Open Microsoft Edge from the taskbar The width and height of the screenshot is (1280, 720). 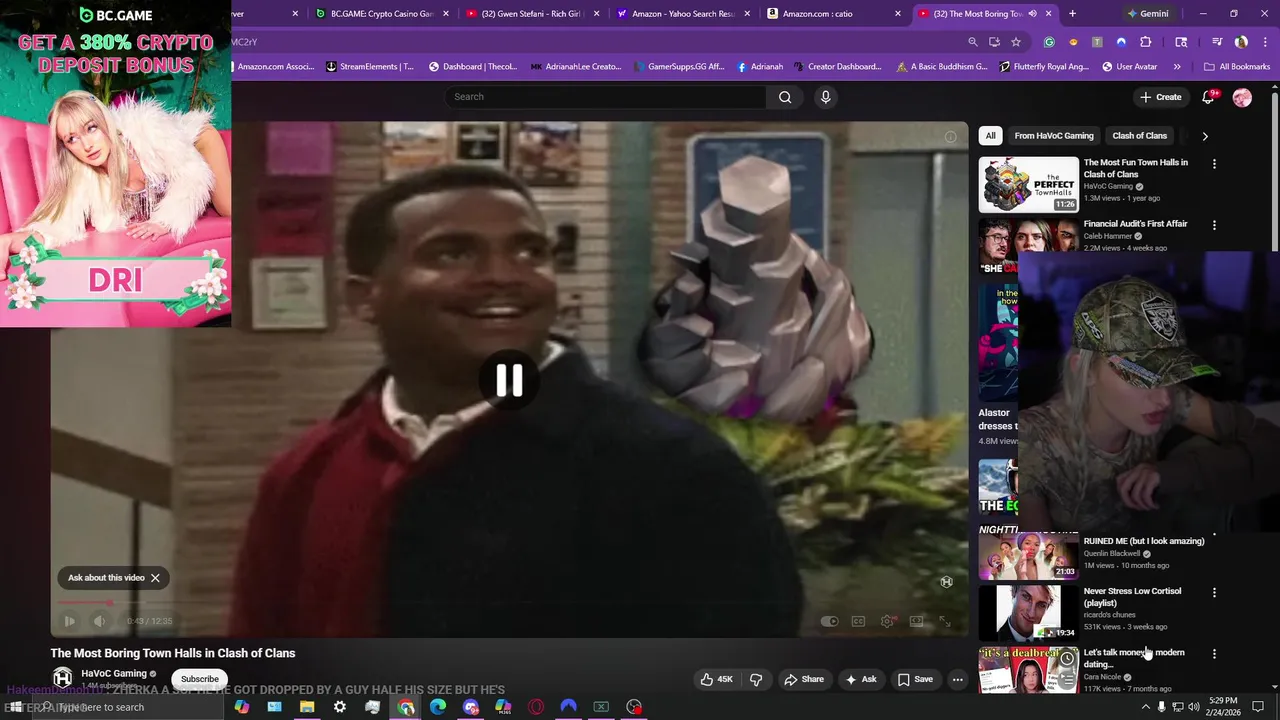pos(438,707)
